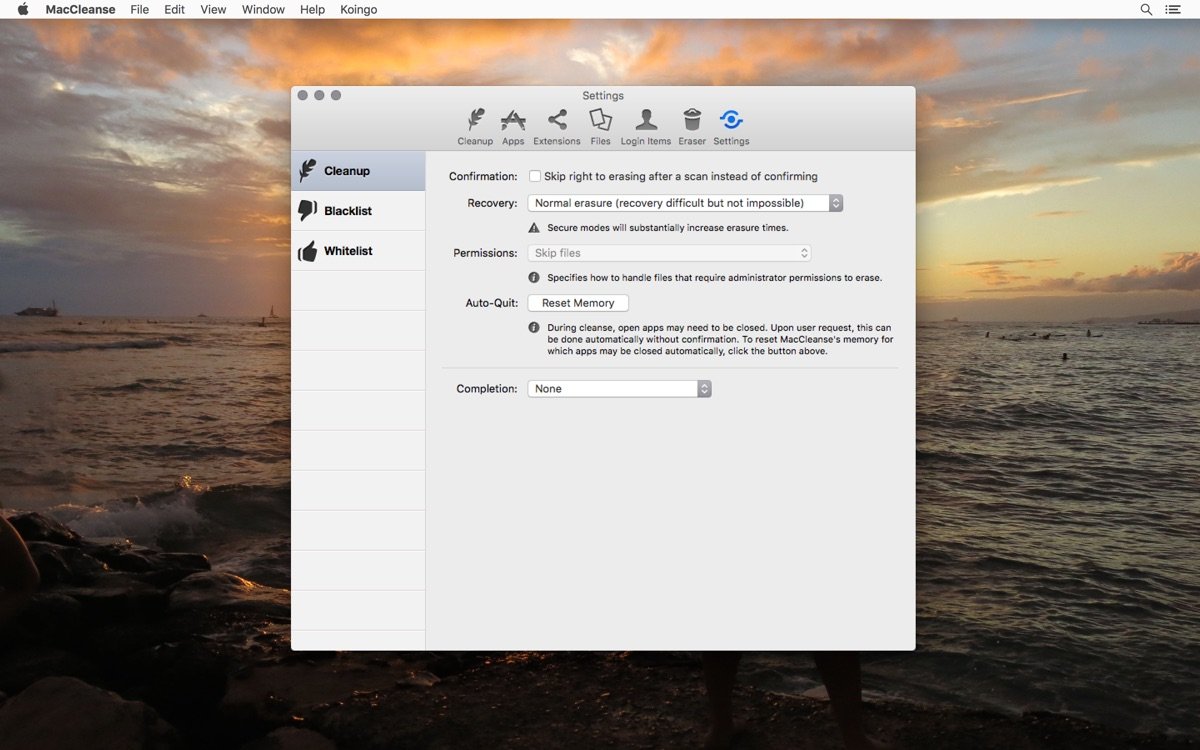Click the Settings toolbar icon
The height and width of the screenshot is (750, 1200).
coord(731,123)
